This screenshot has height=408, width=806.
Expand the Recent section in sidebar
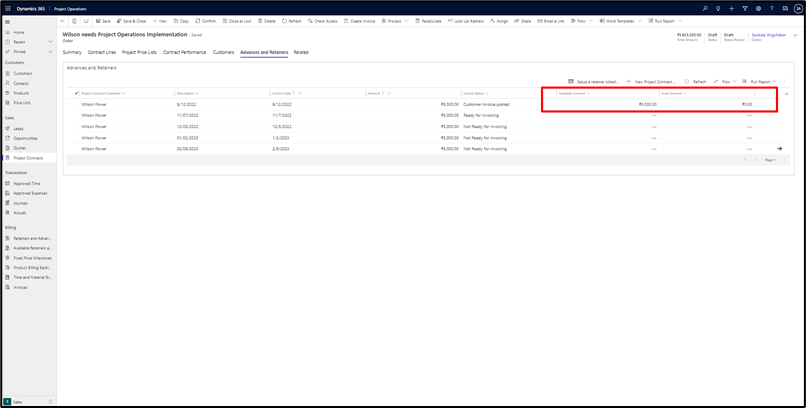50,42
